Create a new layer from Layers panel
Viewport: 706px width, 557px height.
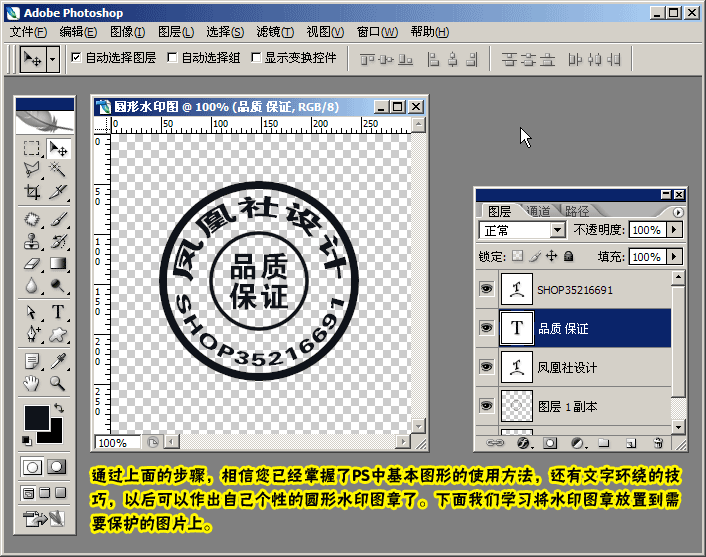631,443
